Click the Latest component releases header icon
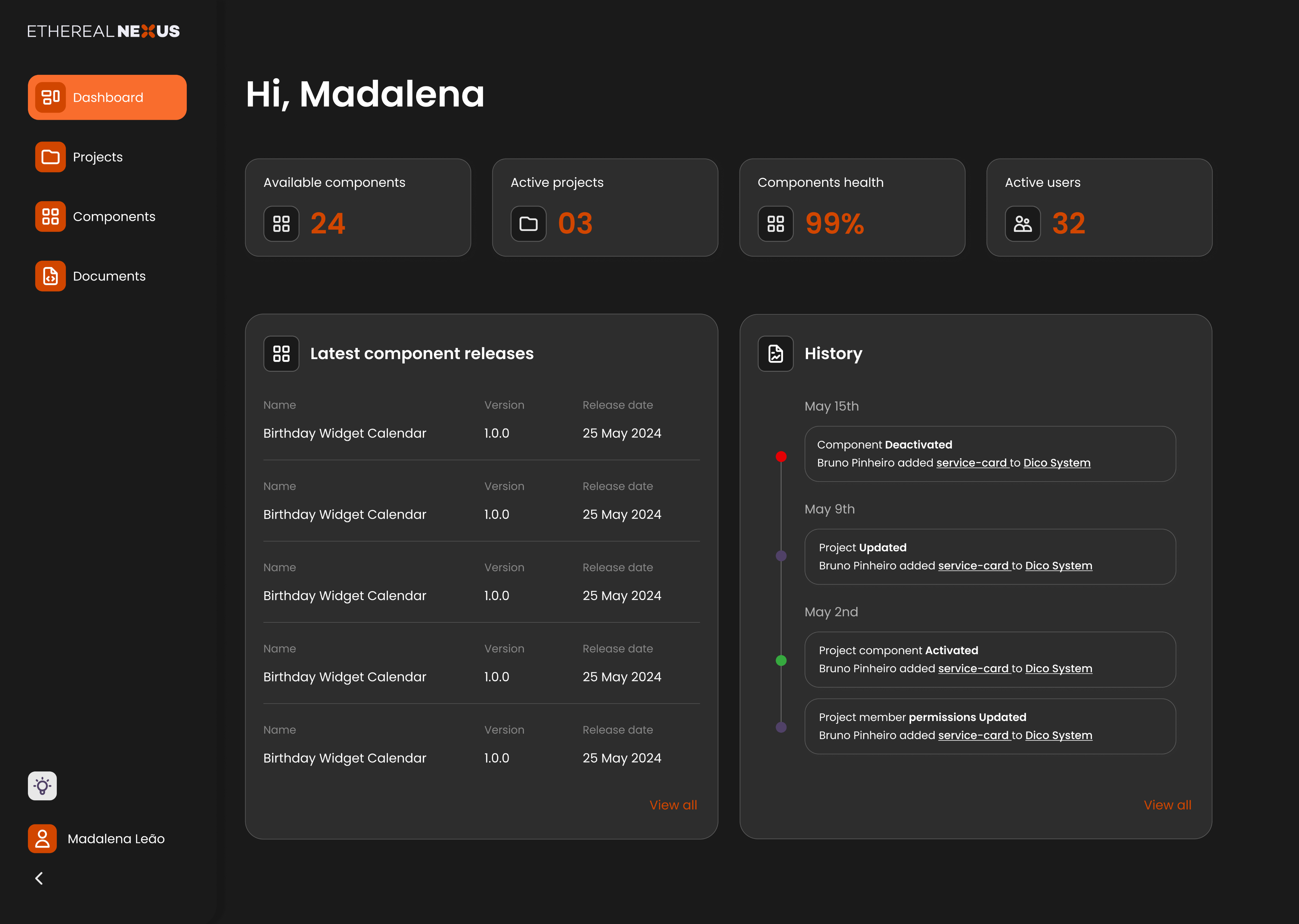Viewport: 1299px width, 924px height. click(x=282, y=354)
